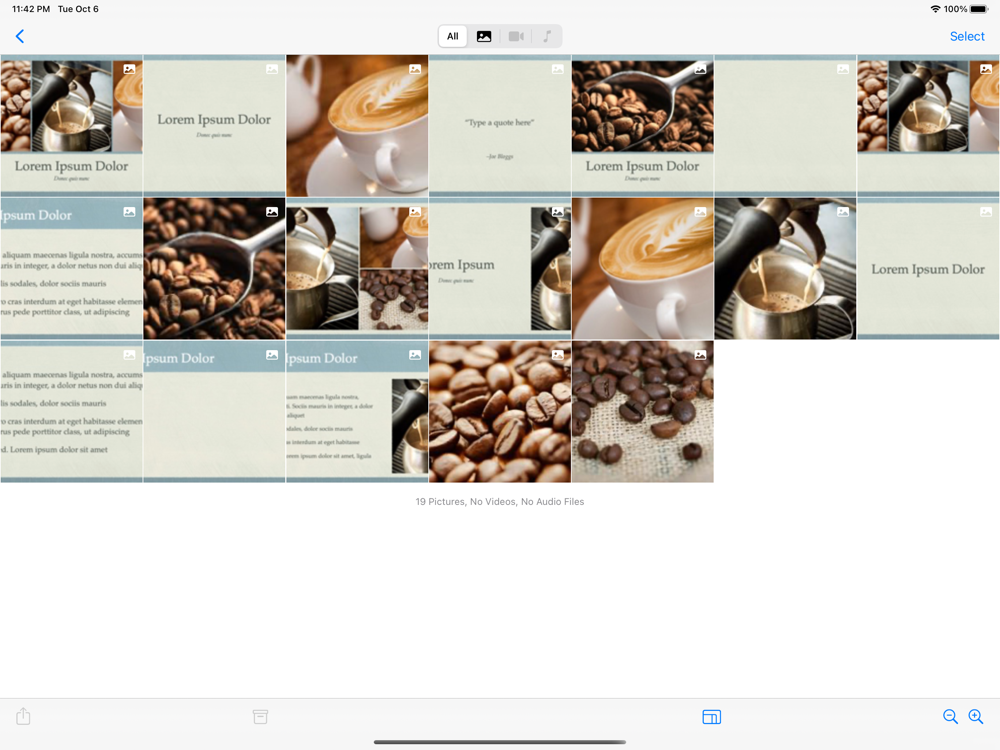Zoom out thumbnails with minus magnifier
This screenshot has height=750, width=1000.
(x=950, y=717)
